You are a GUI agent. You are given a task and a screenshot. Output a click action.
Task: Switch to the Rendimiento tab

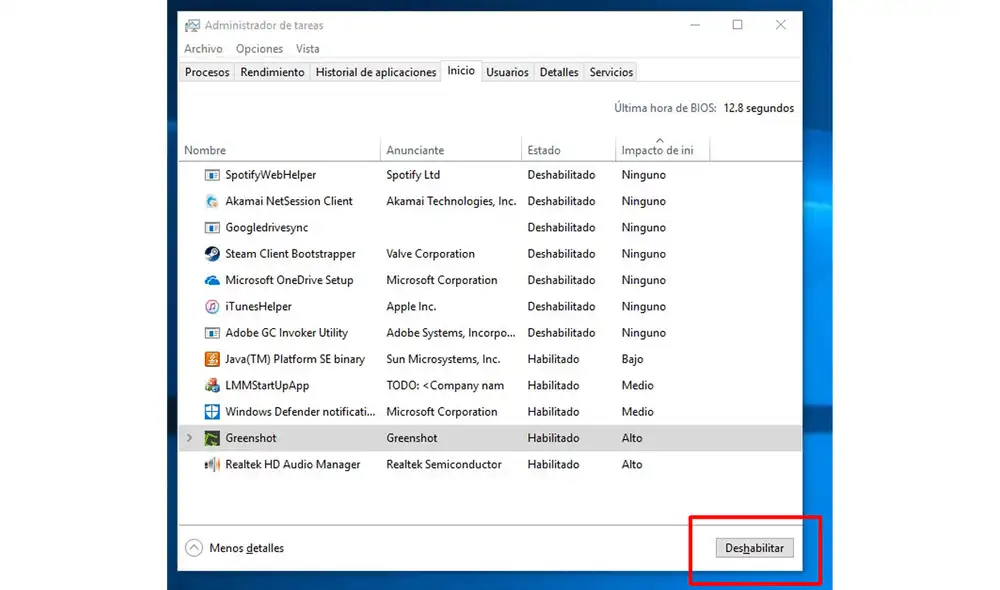coord(272,72)
